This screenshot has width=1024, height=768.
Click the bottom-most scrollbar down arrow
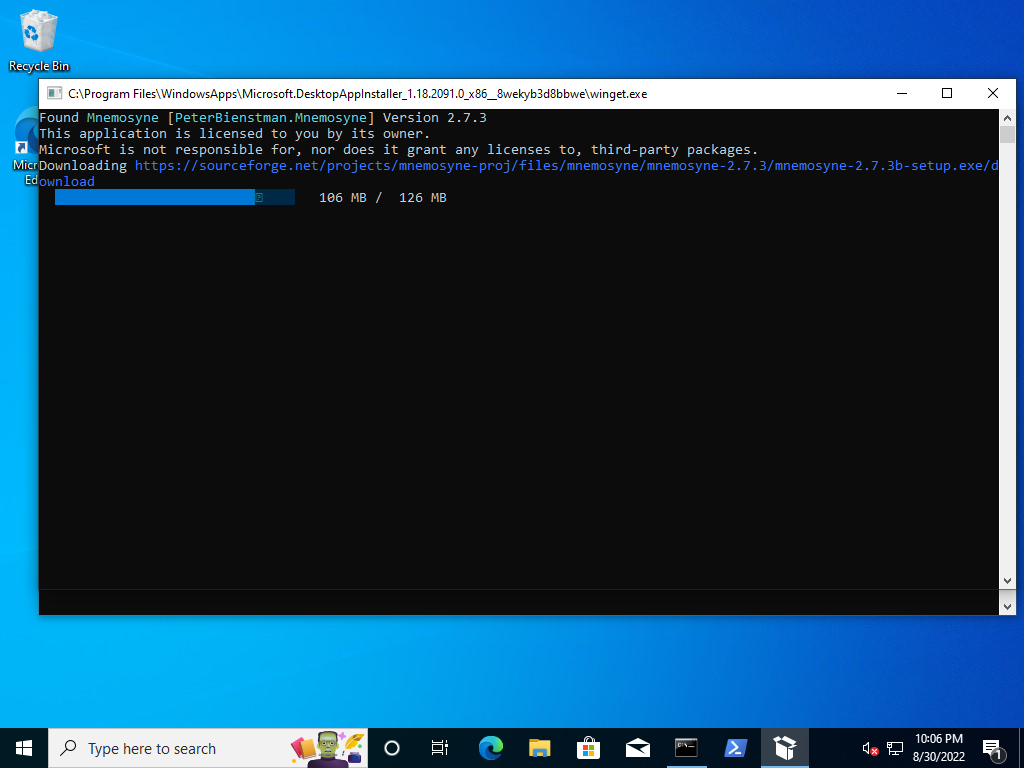coord(1007,607)
